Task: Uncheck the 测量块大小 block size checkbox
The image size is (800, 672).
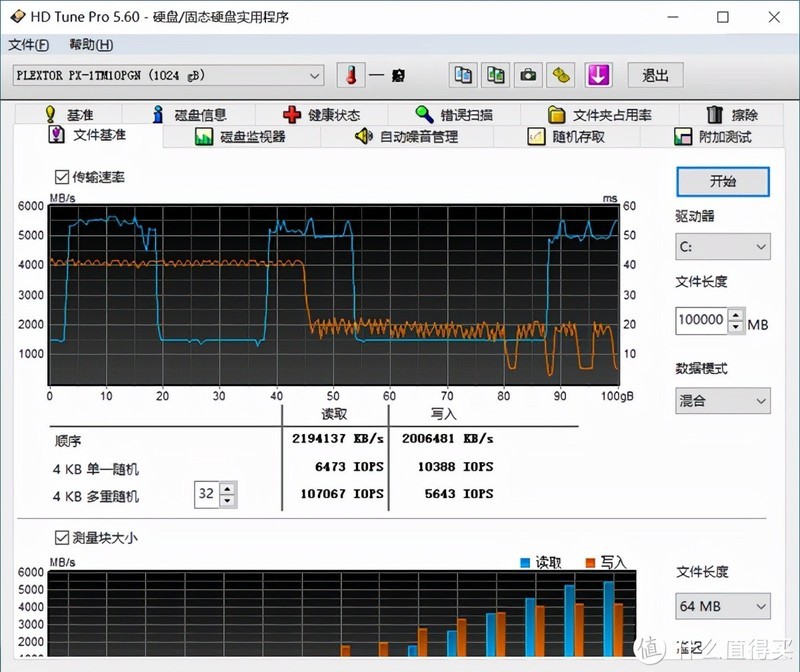Action: click(x=62, y=537)
